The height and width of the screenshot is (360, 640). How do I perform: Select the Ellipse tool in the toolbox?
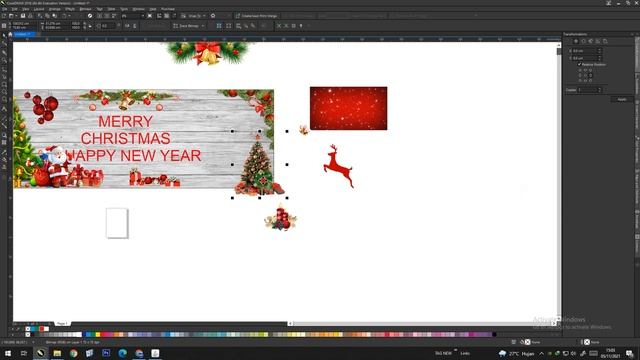coord(4,91)
